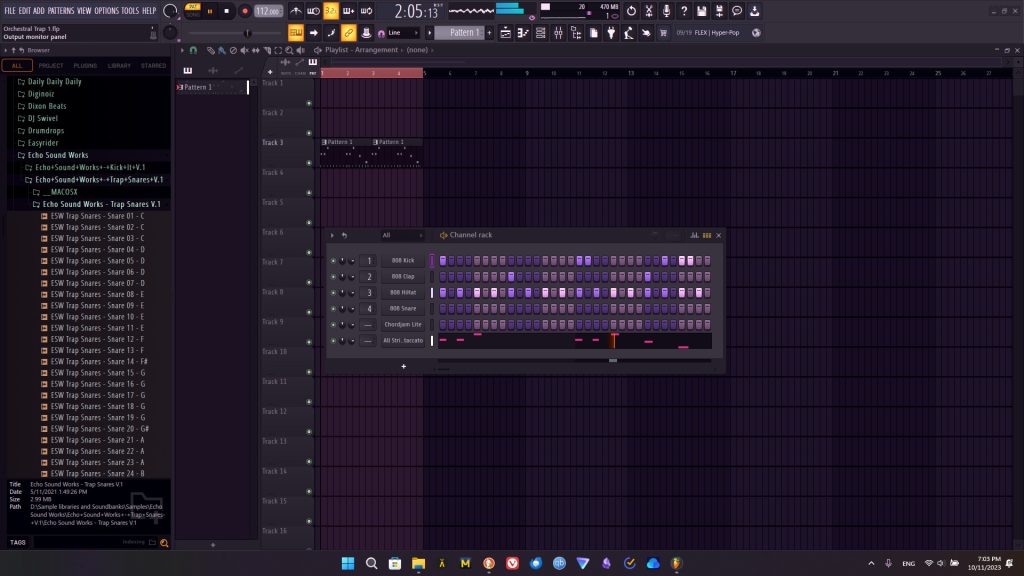Click the stop playback button
1024x576 pixels.
227,11
